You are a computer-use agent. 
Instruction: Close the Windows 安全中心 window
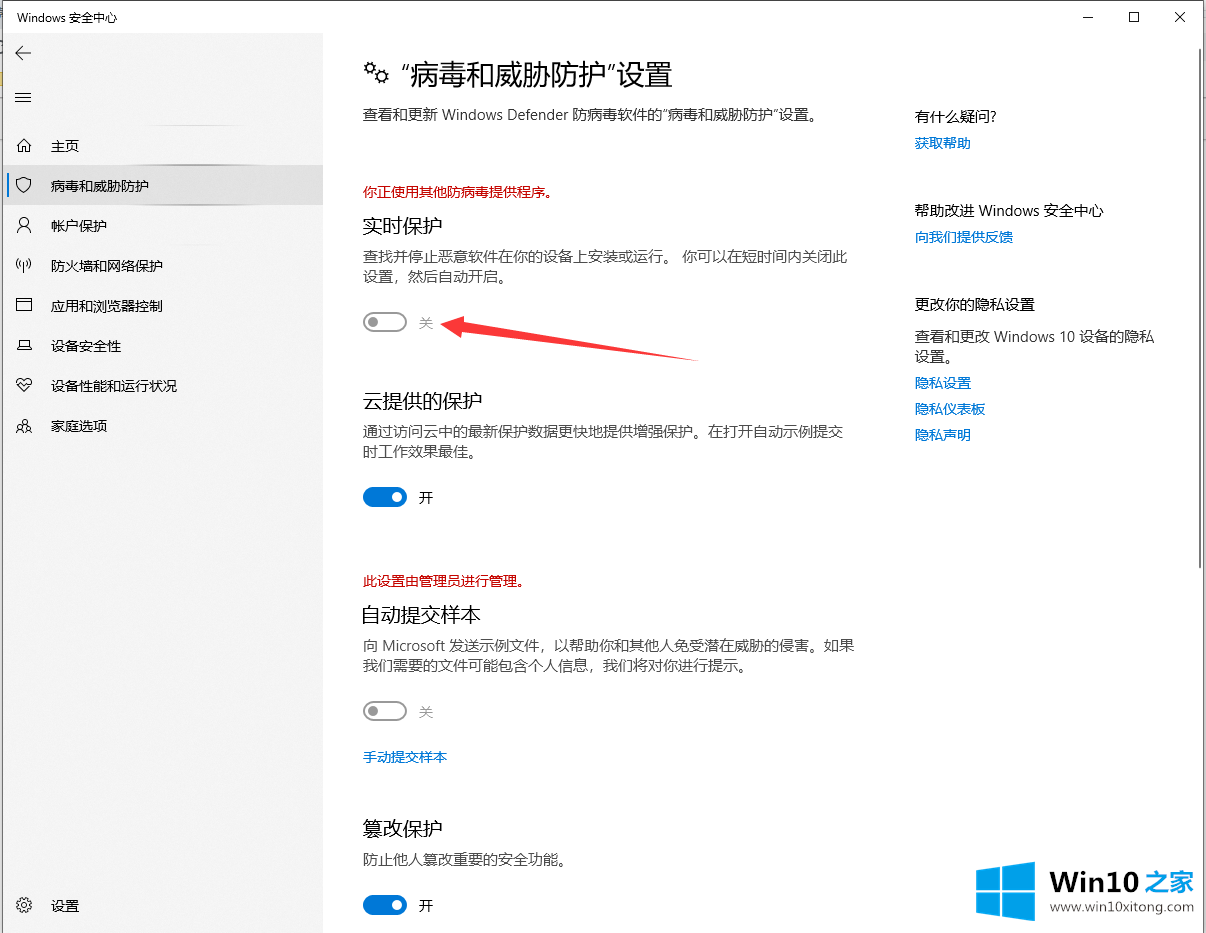pyautogui.click(x=1181, y=17)
